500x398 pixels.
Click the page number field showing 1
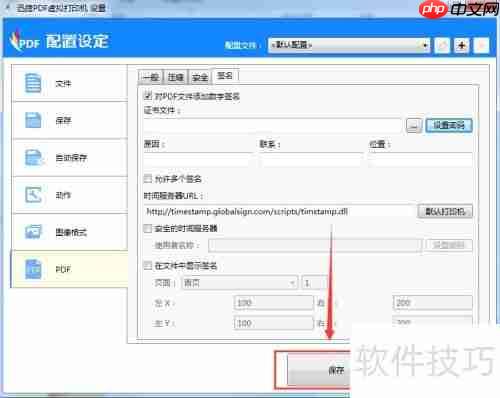tap(314, 283)
